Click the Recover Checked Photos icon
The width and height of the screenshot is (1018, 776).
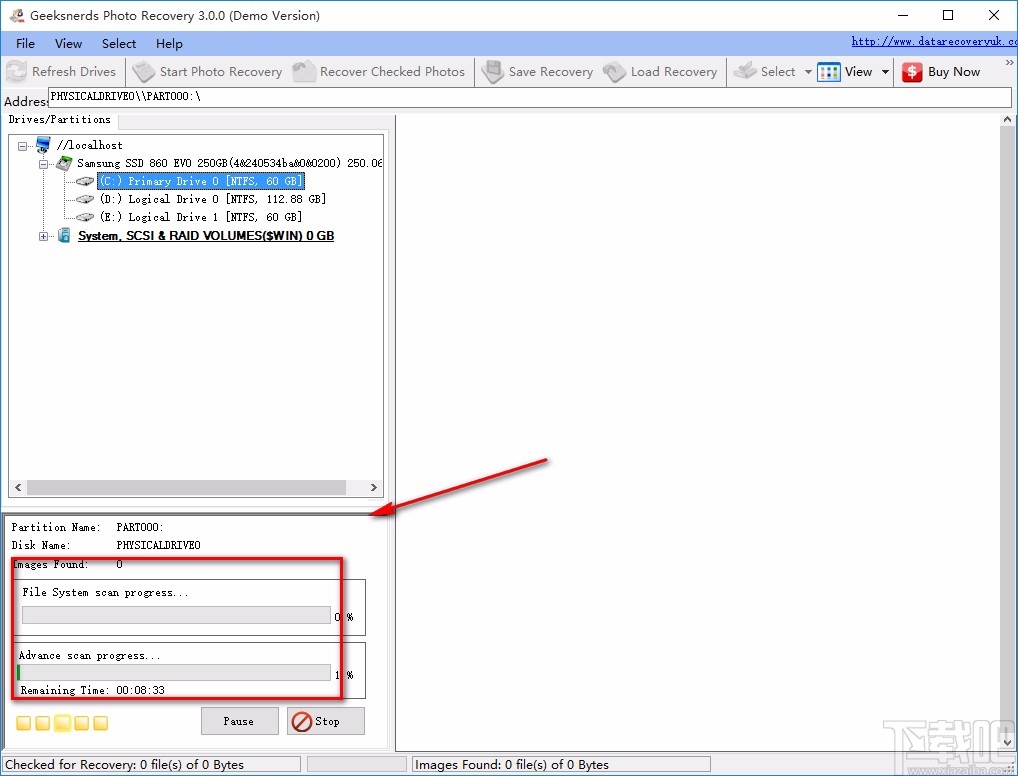click(x=304, y=71)
